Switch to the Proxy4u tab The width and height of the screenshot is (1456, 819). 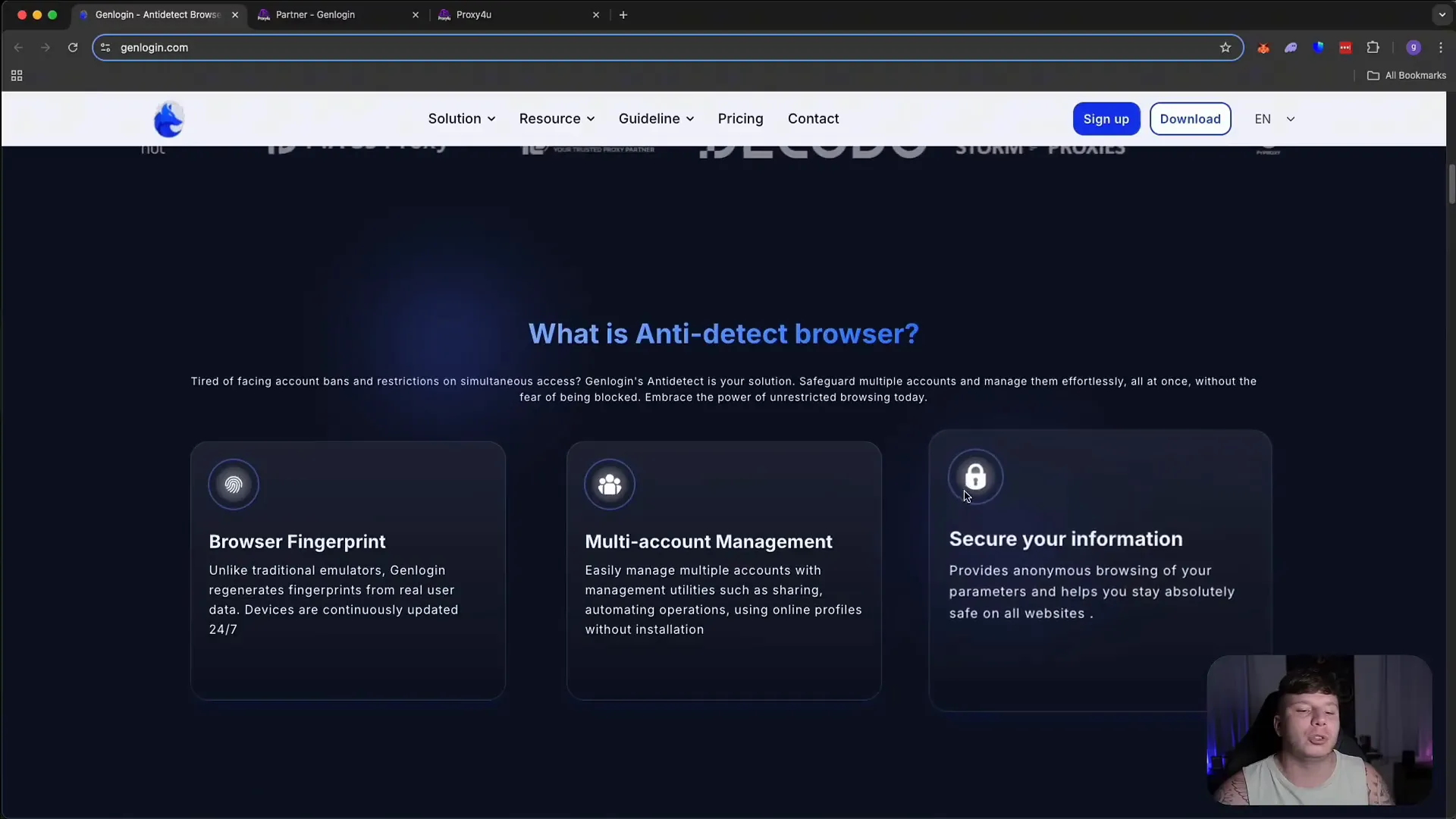pos(519,14)
